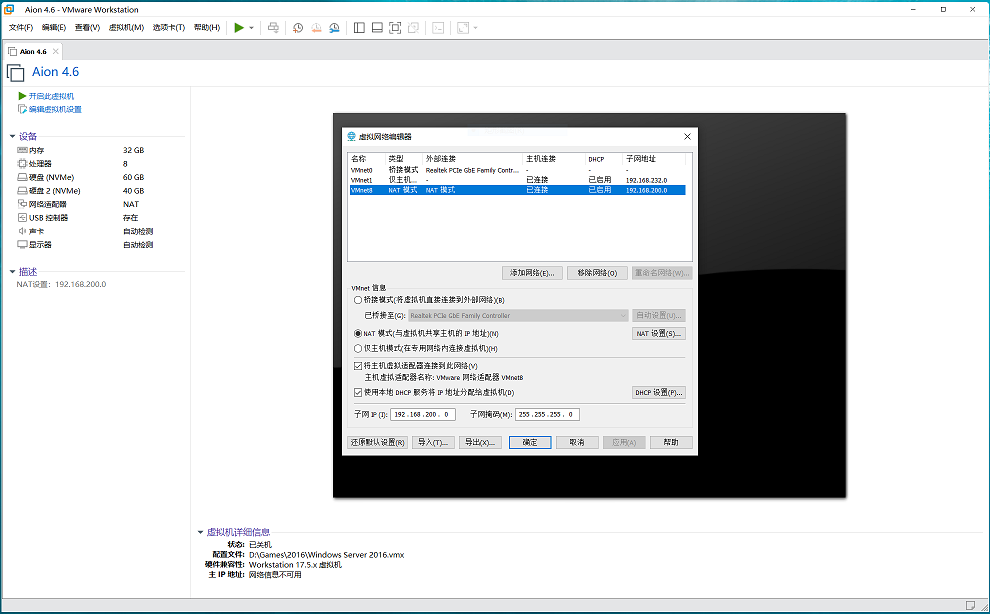Image resolution: width=990 pixels, height=614 pixels.
Task: Toggle the sidebar library view icon
Action: [360, 28]
